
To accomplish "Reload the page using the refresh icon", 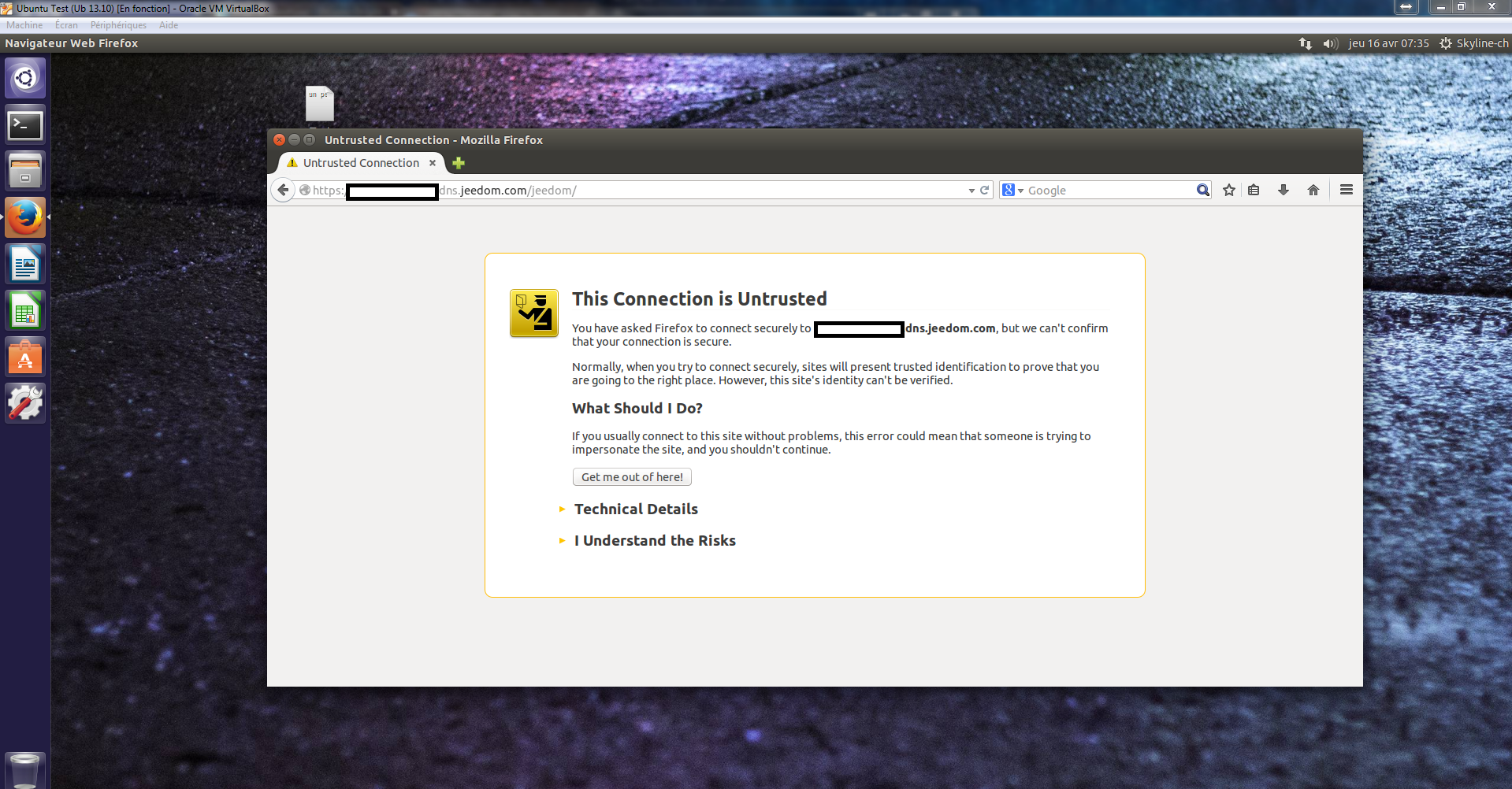I will coord(984,191).
